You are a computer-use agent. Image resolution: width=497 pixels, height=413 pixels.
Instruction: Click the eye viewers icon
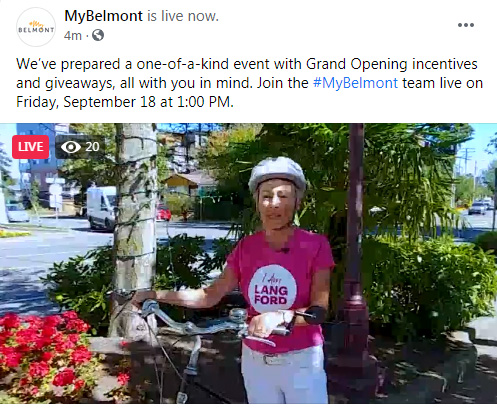[71, 147]
